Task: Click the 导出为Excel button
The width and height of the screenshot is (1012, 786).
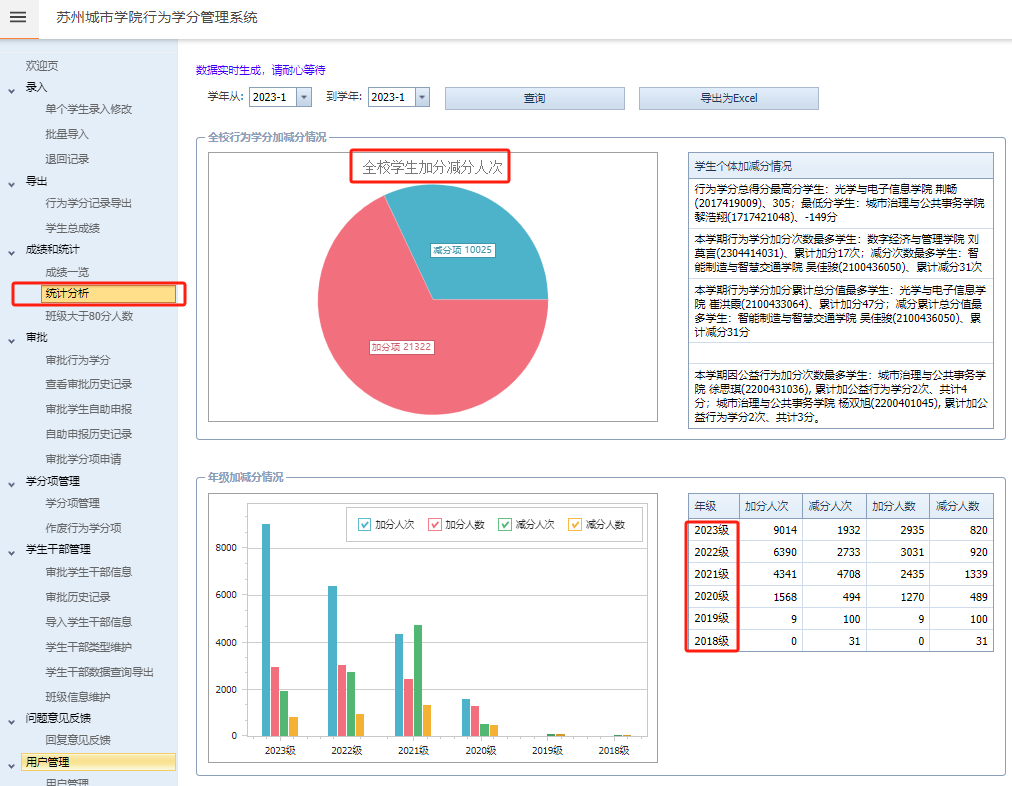Action: 728,98
